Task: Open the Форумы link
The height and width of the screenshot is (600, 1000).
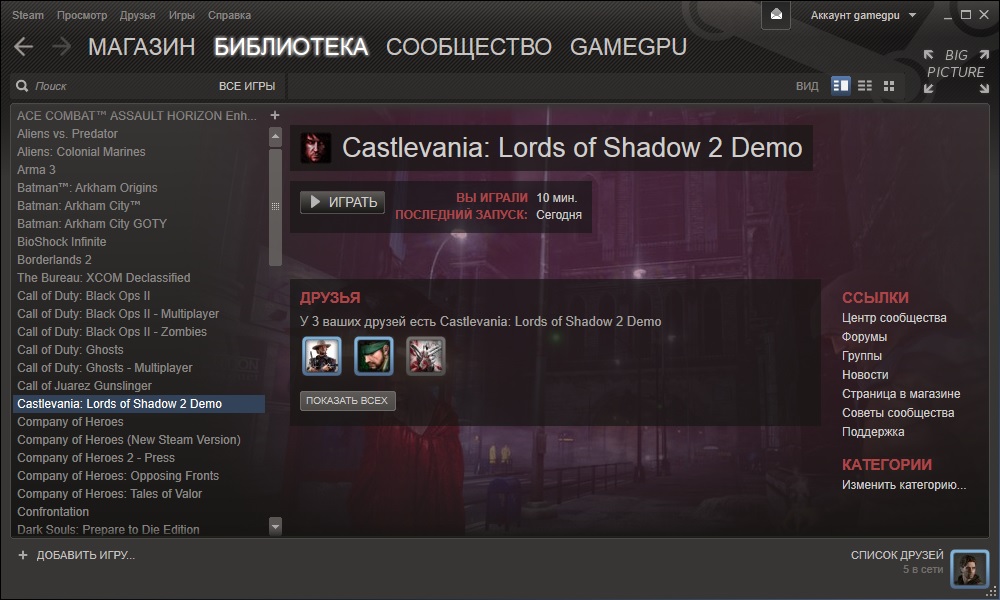Action: pos(864,337)
